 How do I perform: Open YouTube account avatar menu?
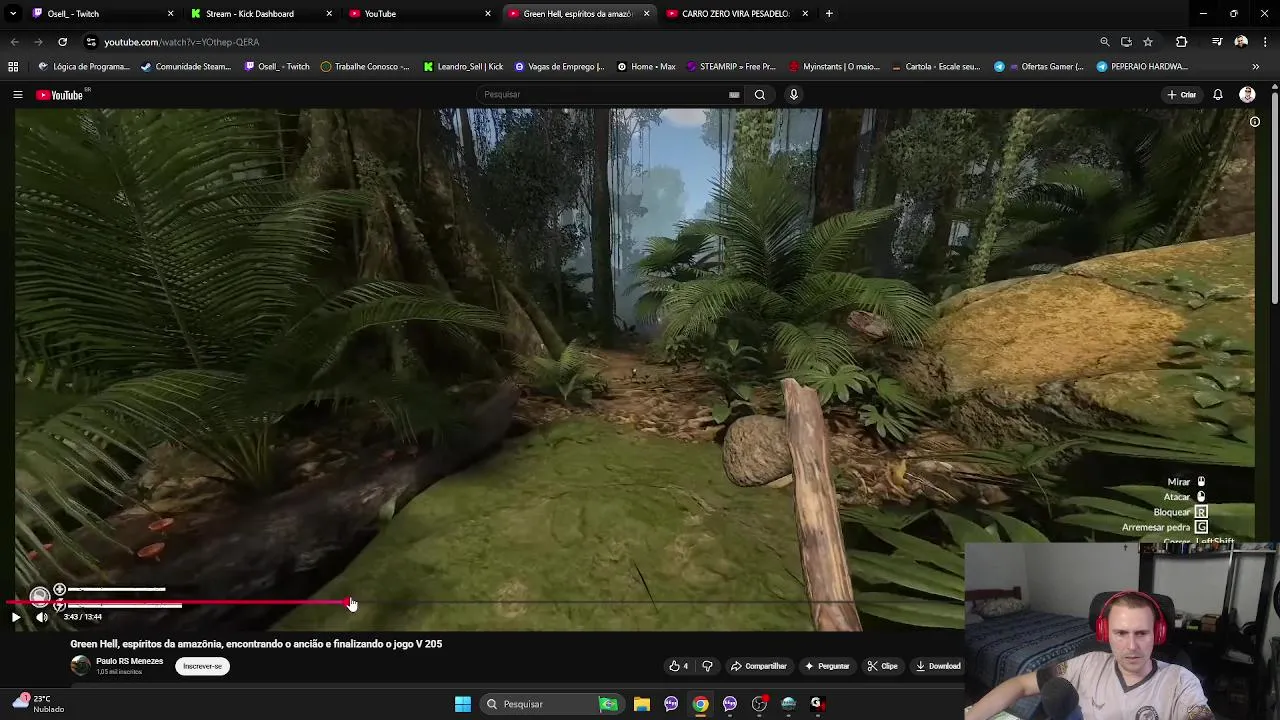[x=1247, y=95]
